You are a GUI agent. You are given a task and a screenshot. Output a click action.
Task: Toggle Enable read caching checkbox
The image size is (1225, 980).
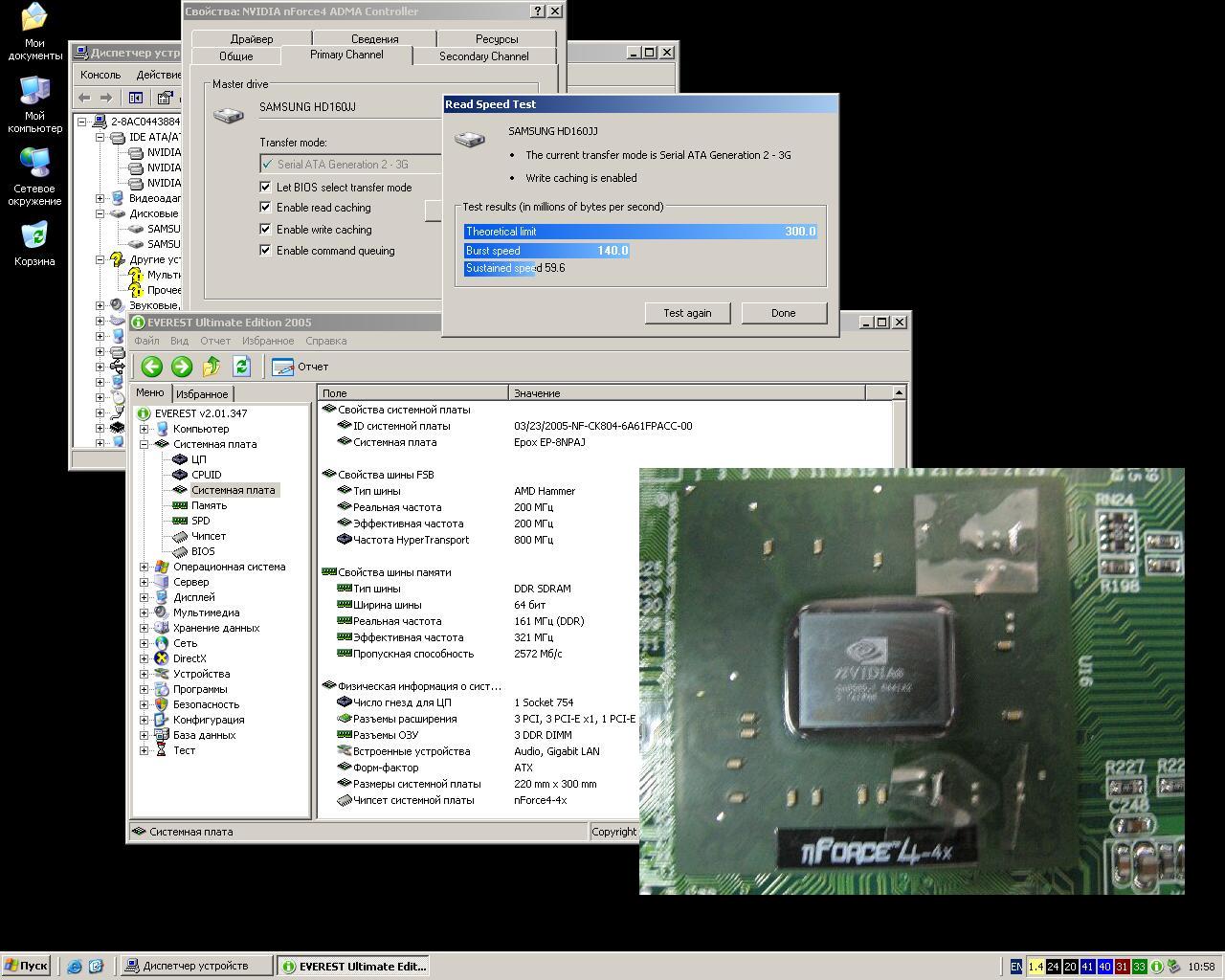pos(266,208)
